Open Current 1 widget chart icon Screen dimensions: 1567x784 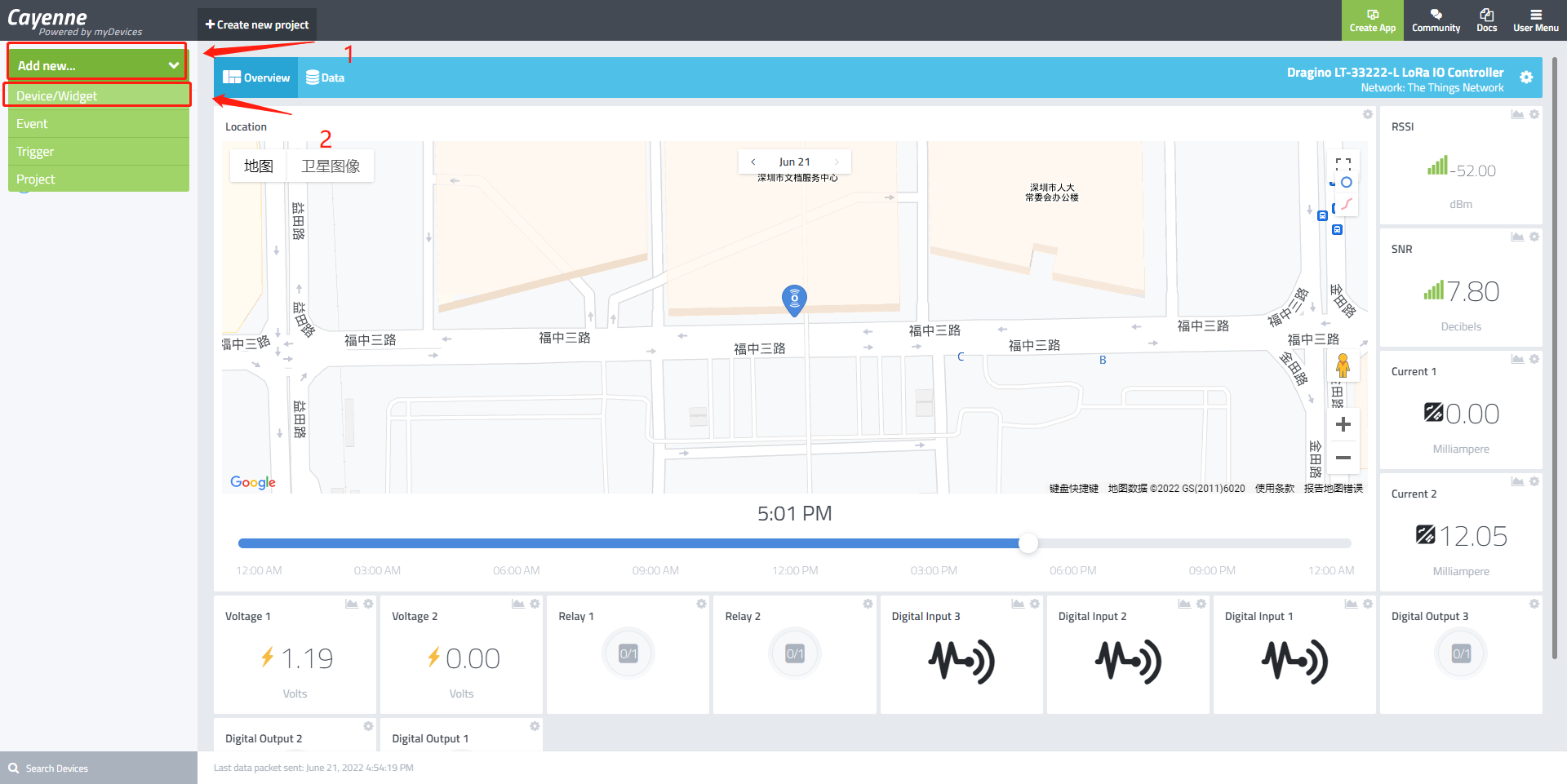pos(1517,359)
